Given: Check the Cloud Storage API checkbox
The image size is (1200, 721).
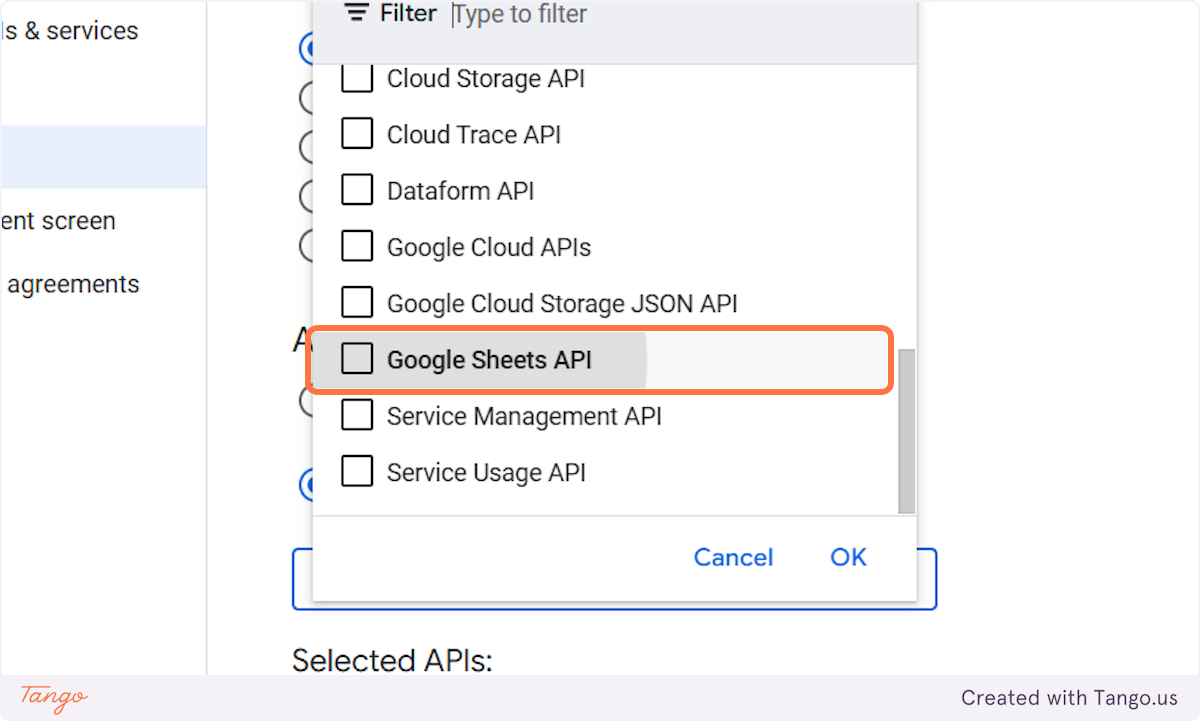Looking at the screenshot, I should (356, 78).
